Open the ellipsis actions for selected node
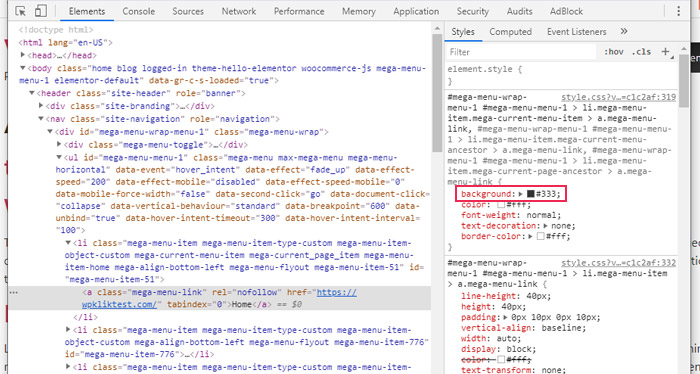700x374 pixels. (14, 292)
